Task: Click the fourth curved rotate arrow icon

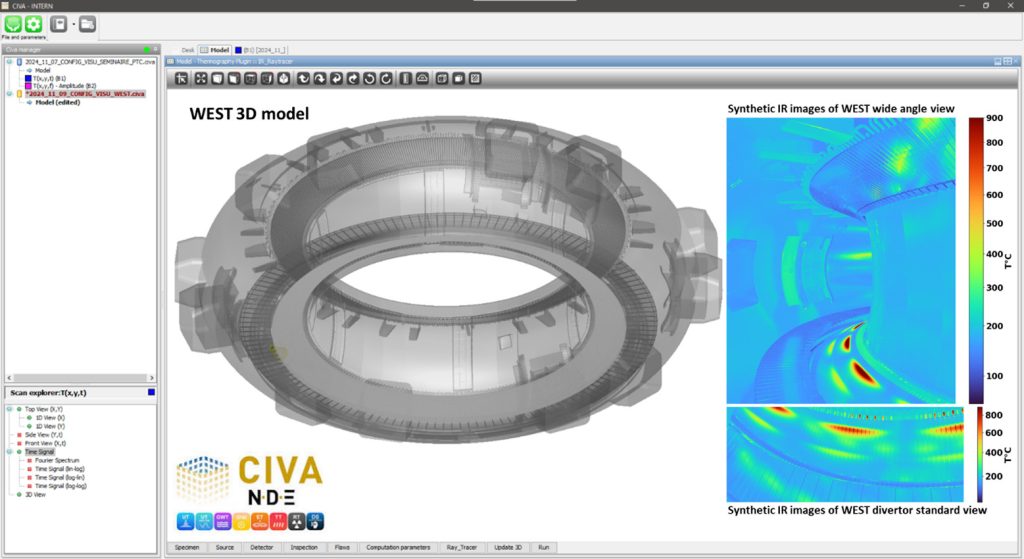Action: pos(353,78)
